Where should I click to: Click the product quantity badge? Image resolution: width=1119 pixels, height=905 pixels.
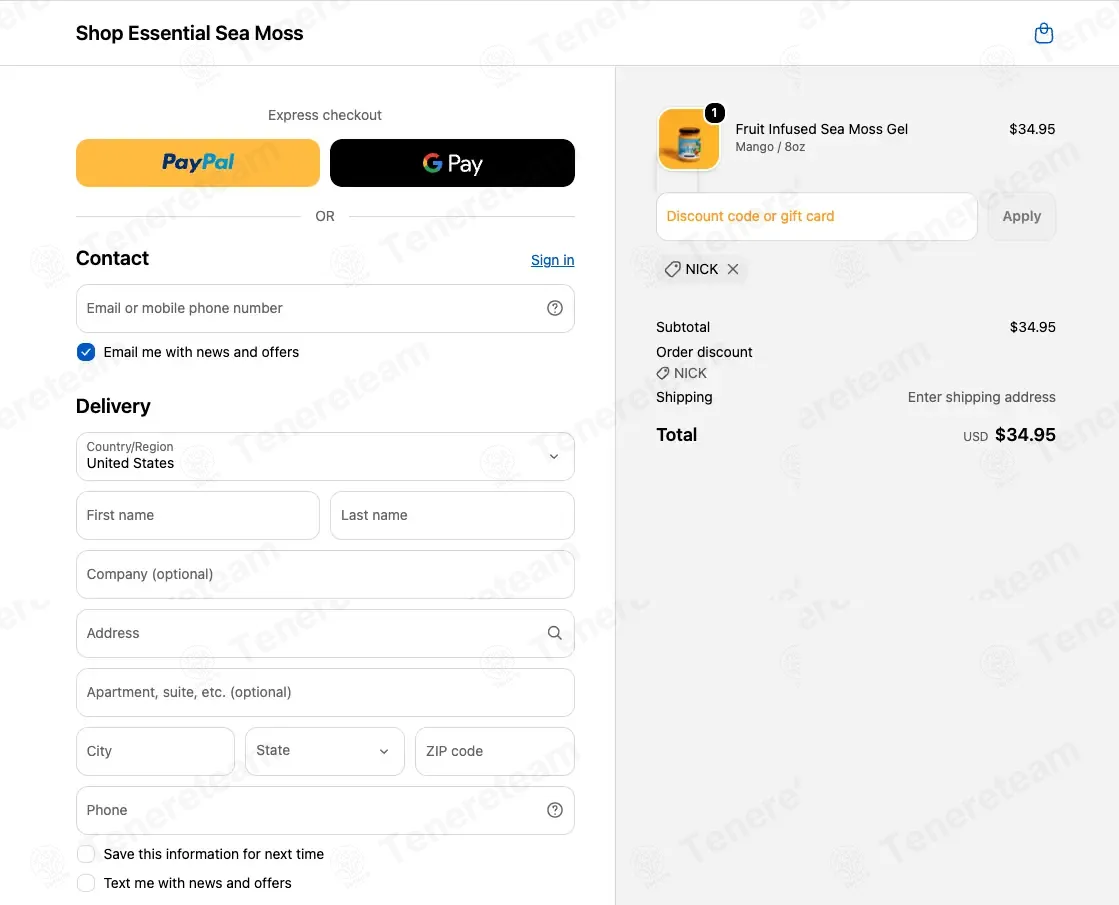pos(714,113)
